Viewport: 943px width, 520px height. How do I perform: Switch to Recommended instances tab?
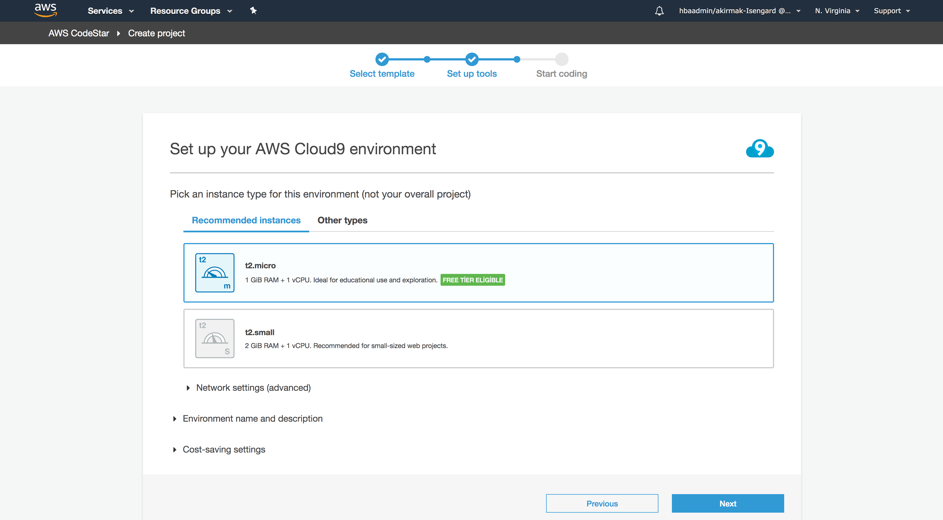tap(246, 220)
